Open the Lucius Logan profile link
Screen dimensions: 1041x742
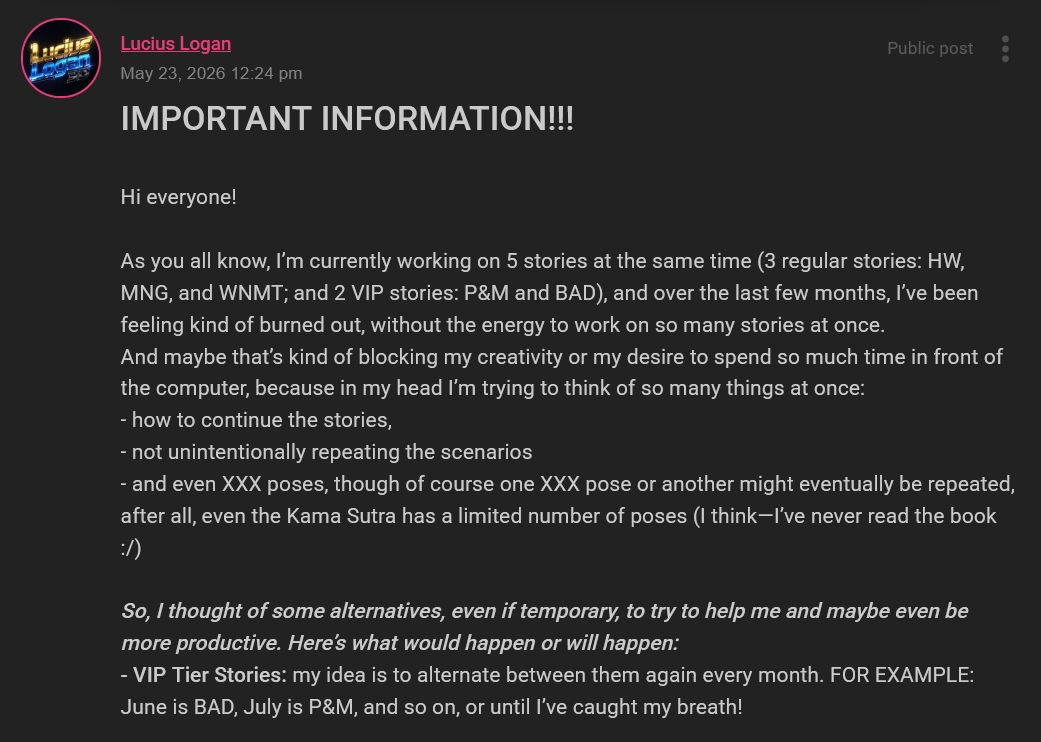[x=176, y=44]
